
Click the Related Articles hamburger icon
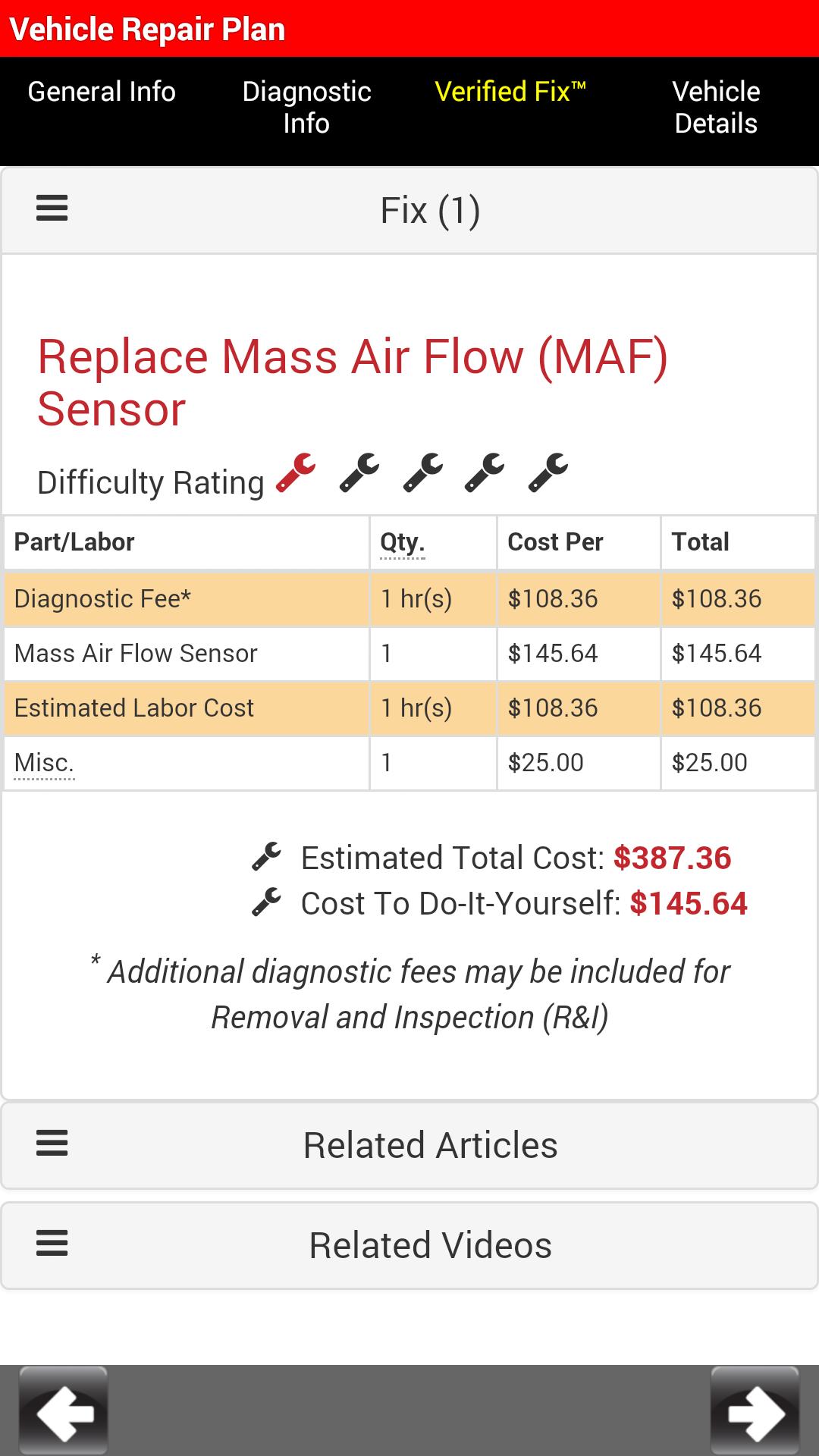click(x=52, y=1144)
